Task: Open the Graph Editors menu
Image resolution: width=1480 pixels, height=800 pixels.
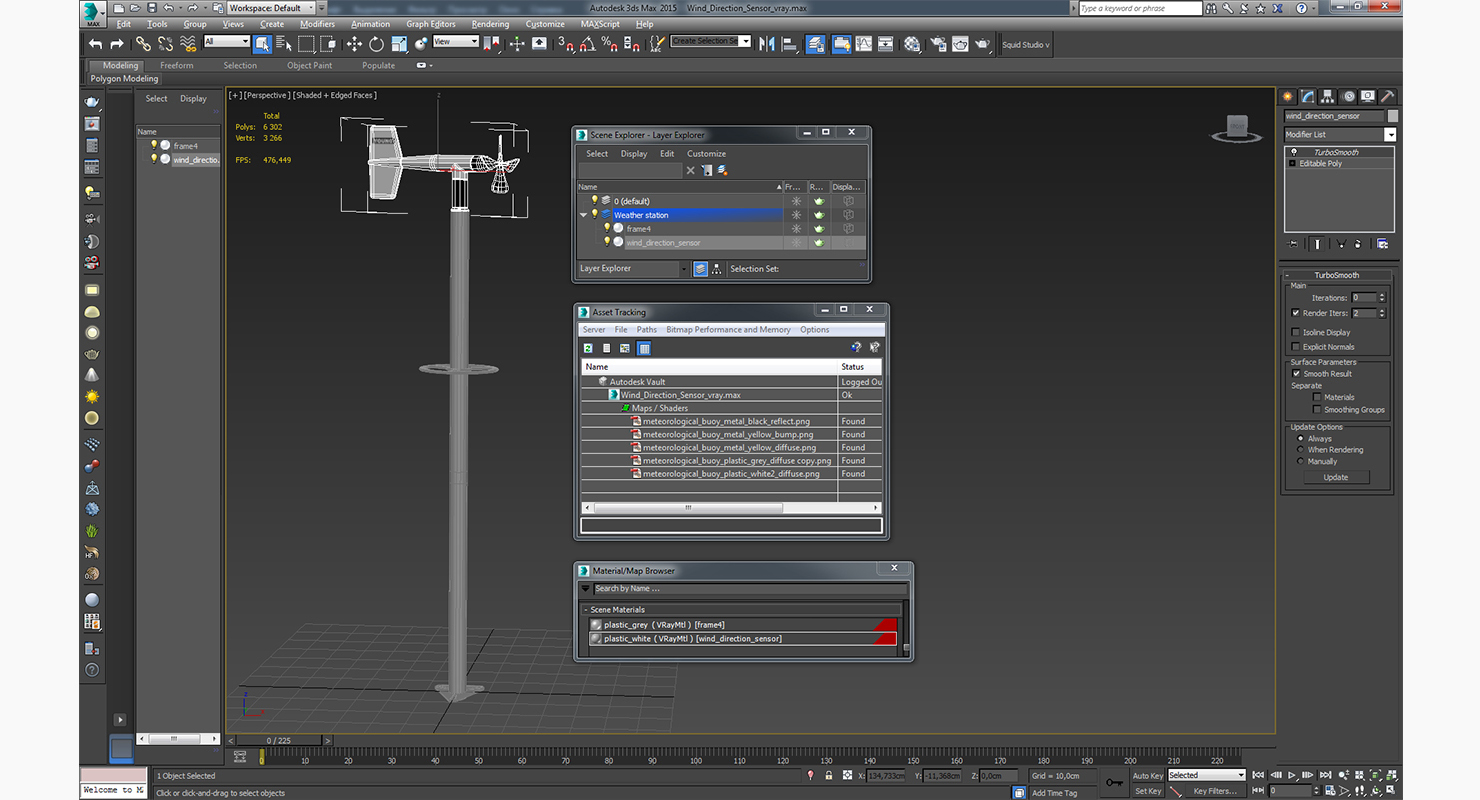Action: [431, 24]
